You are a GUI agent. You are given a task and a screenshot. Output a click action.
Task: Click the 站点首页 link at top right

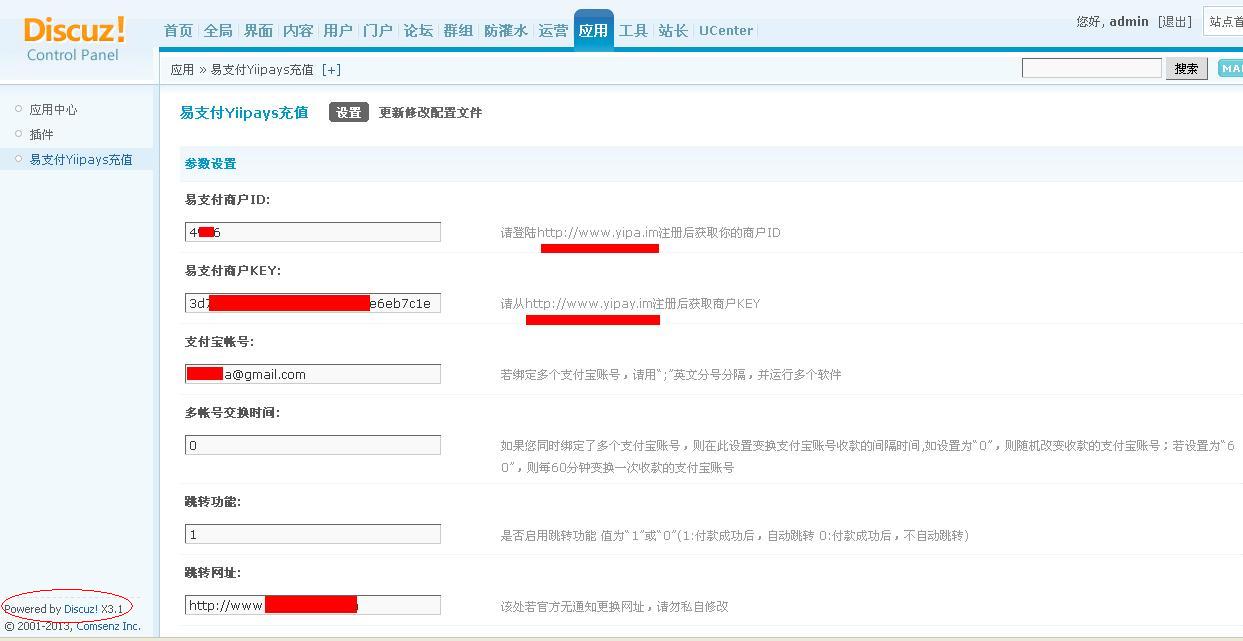pyautogui.click(x=1226, y=21)
